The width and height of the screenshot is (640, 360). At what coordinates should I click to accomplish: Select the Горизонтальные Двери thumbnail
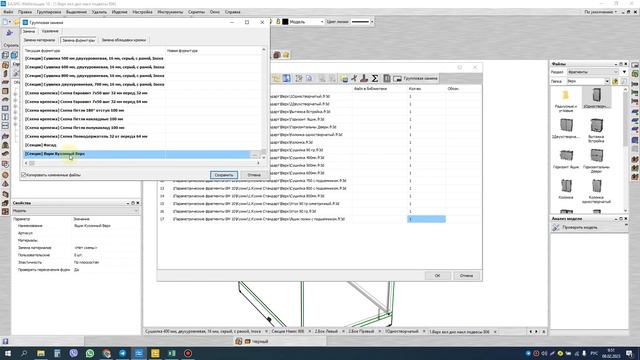click(596, 161)
